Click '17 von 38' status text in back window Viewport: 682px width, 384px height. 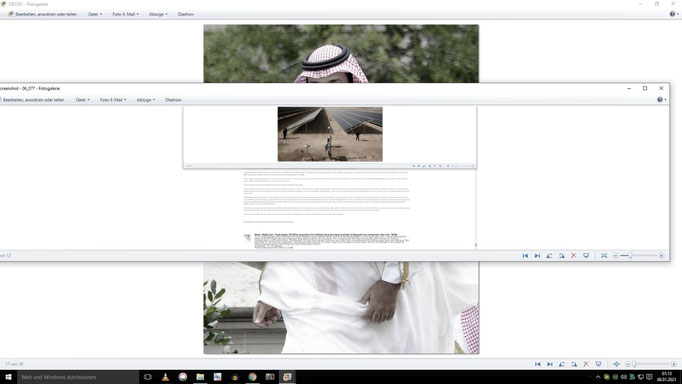pyautogui.click(x=14, y=364)
